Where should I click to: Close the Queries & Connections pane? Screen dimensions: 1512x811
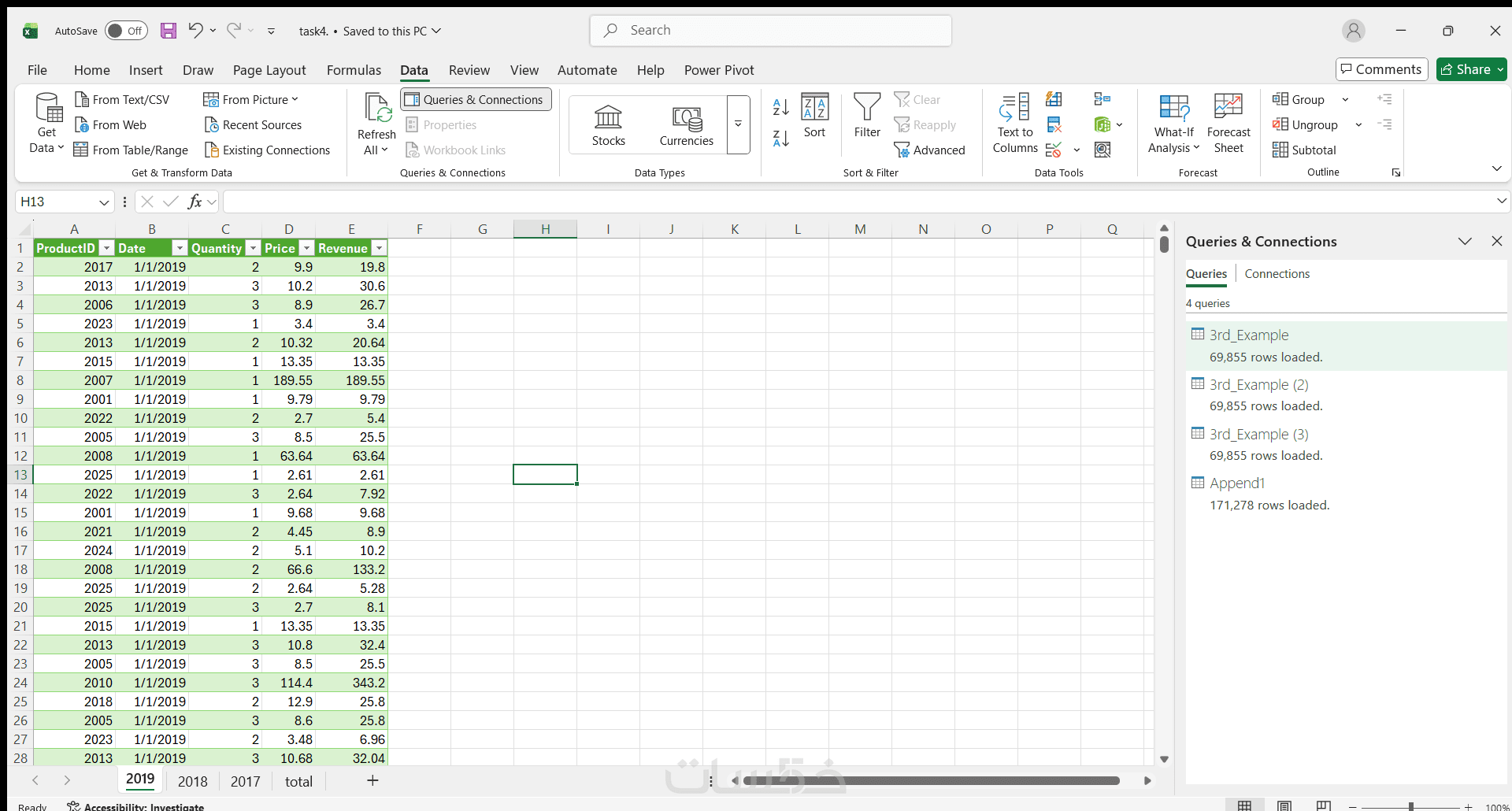[x=1497, y=241]
